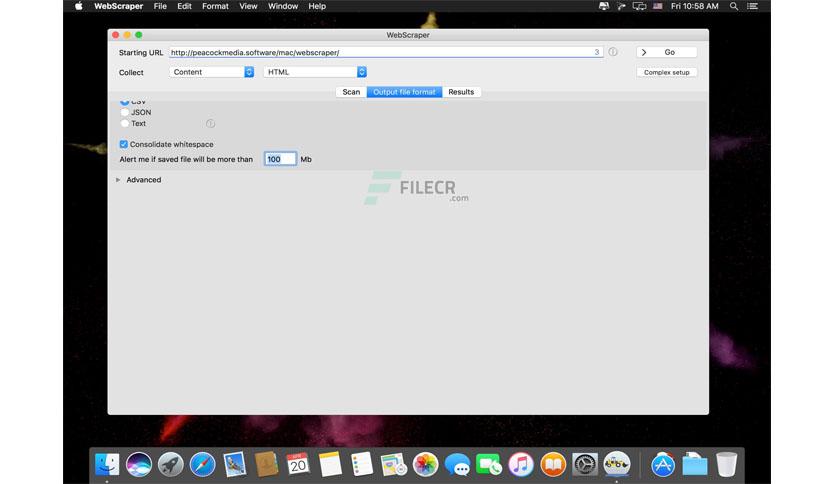
Task: Click the Go button
Action: [x=666, y=52]
